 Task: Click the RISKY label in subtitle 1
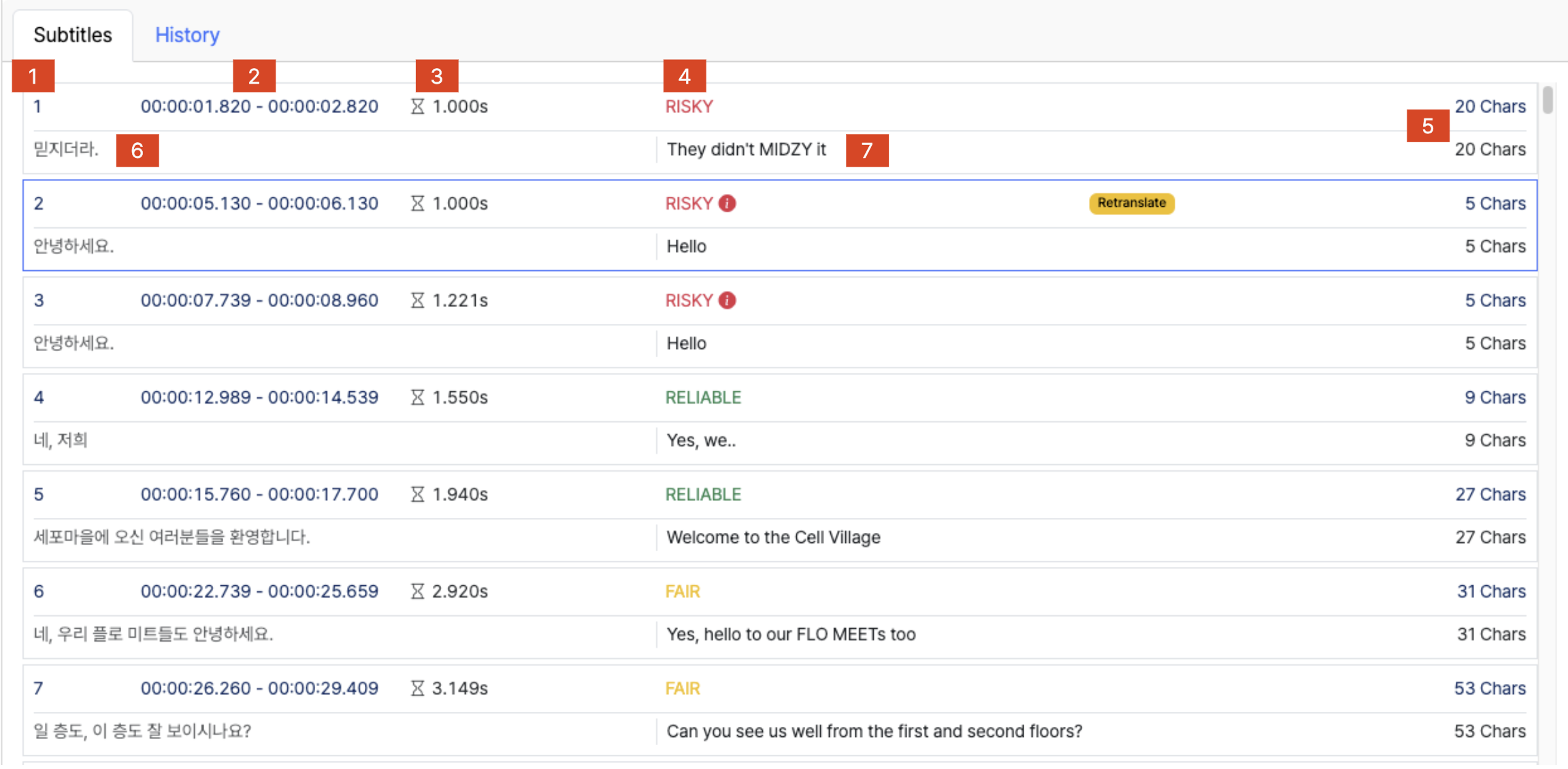[x=689, y=106]
